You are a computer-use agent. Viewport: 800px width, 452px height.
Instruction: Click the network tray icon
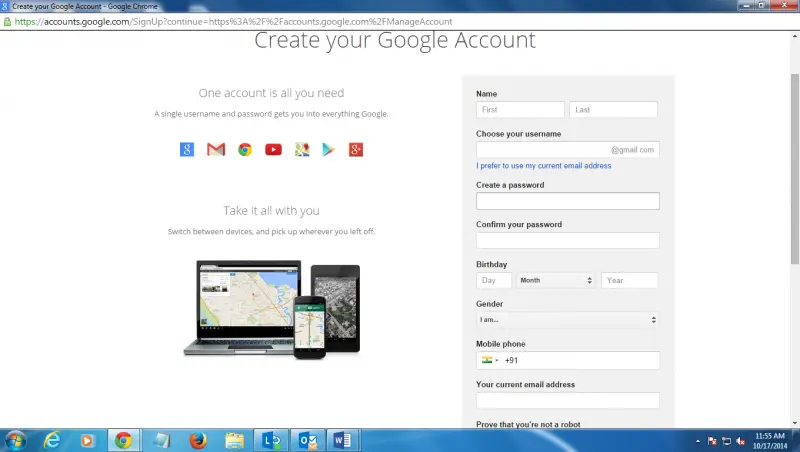pos(727,441)
